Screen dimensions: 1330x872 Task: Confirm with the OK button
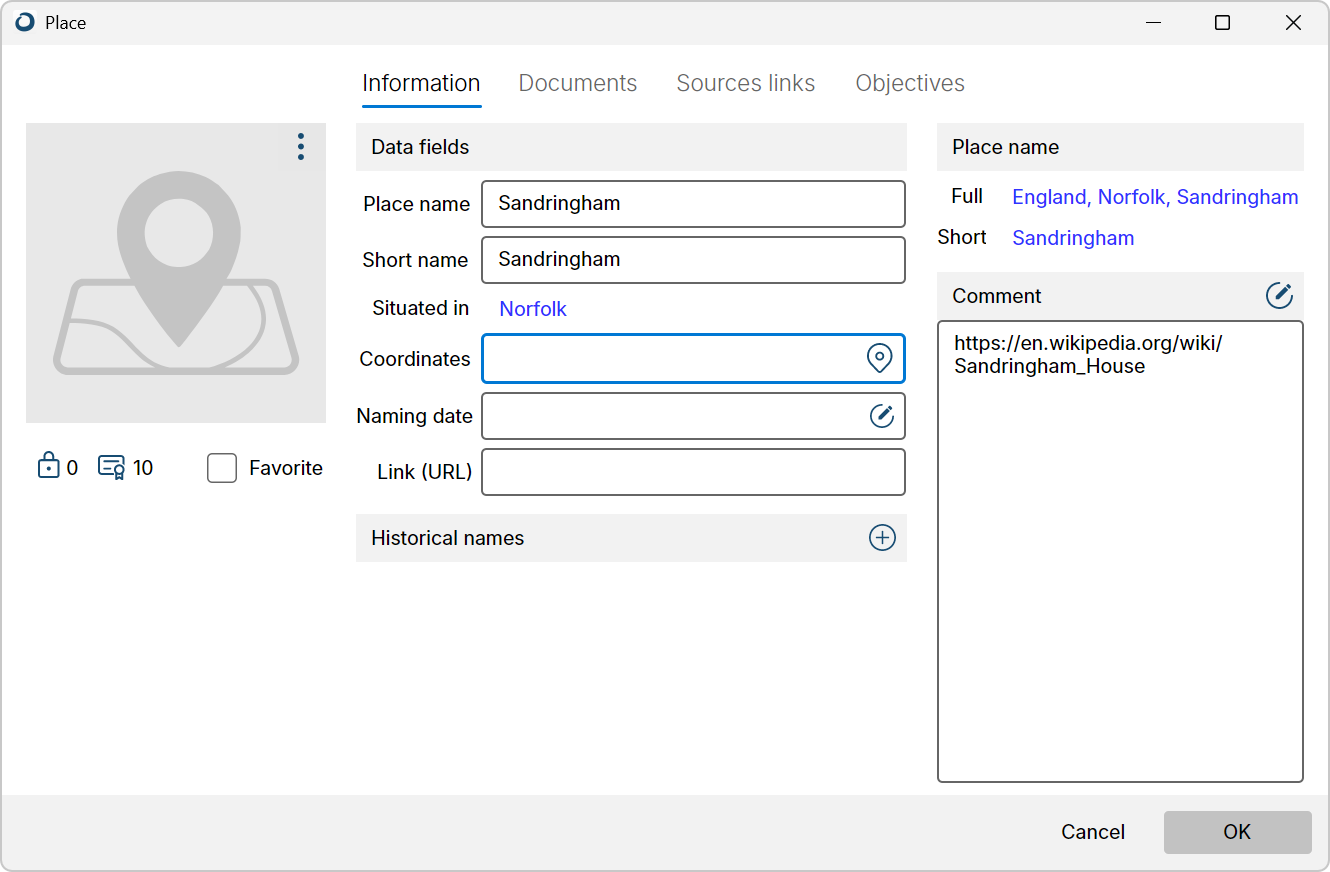(x=1237, y=832)
